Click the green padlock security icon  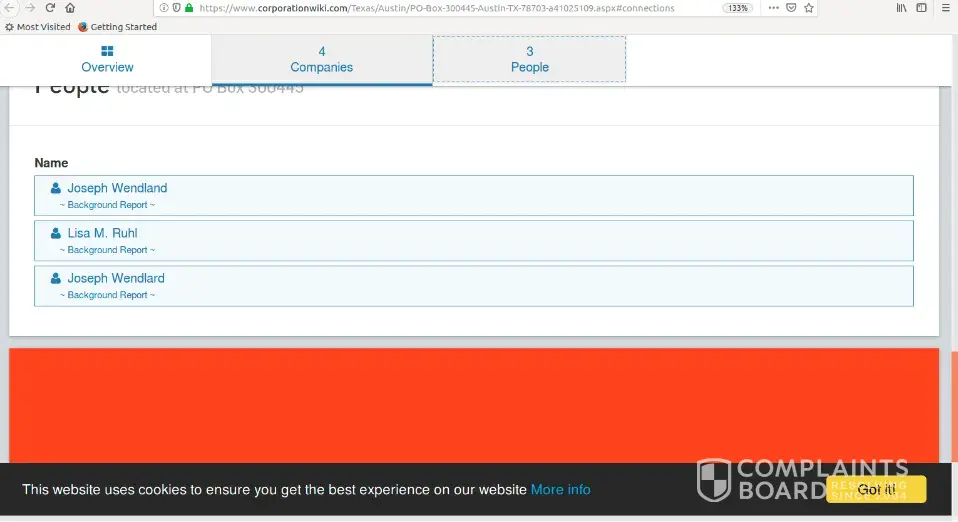189,8
